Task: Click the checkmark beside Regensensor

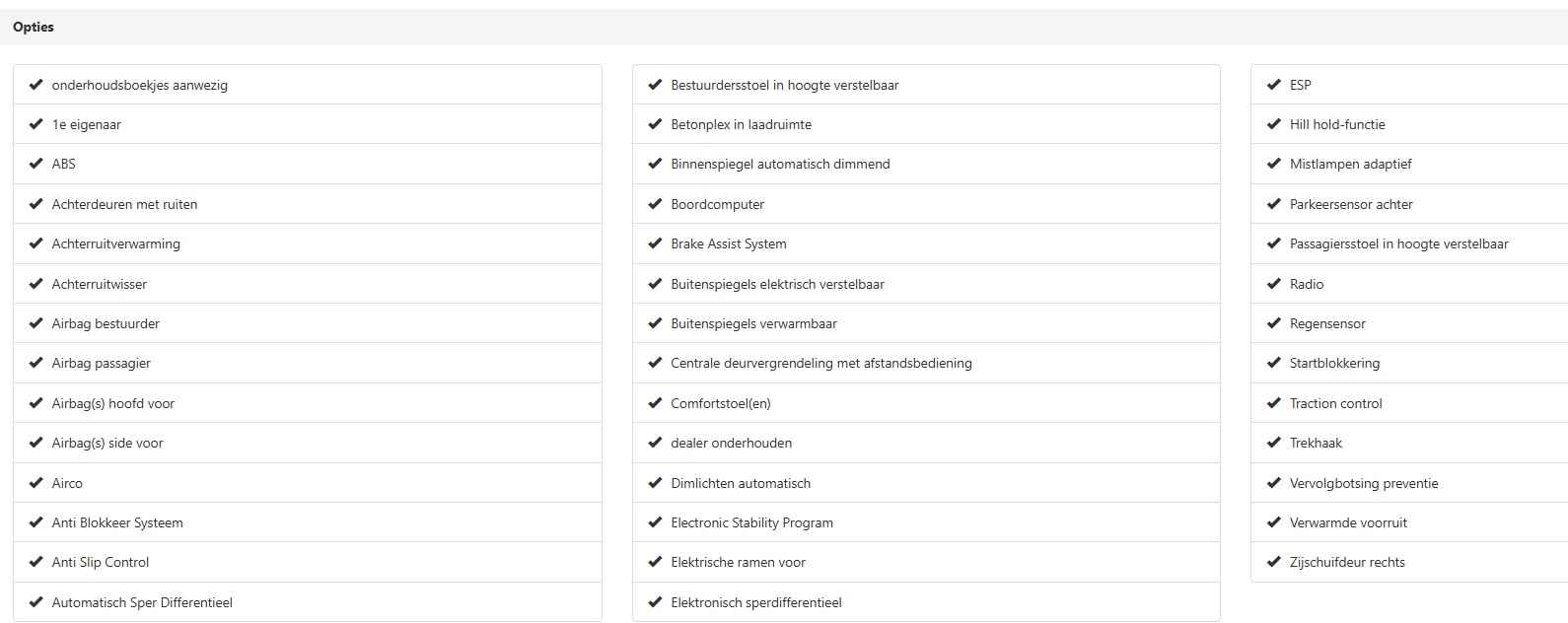Action: pos(1274,323)
